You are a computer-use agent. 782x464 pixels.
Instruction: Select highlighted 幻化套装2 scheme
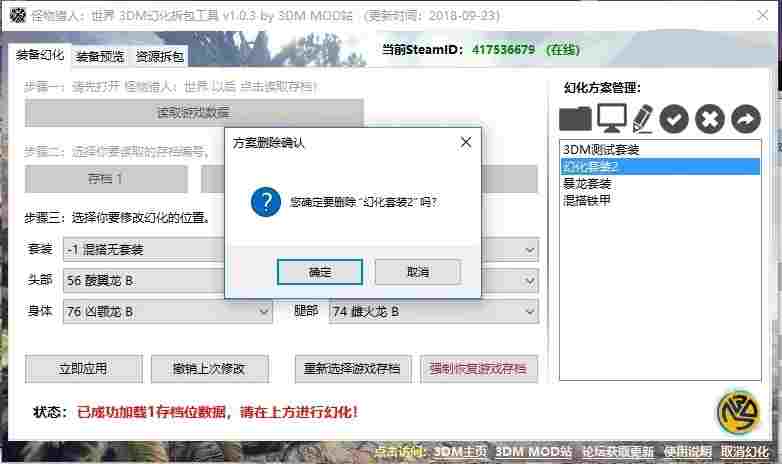[660, 166]
